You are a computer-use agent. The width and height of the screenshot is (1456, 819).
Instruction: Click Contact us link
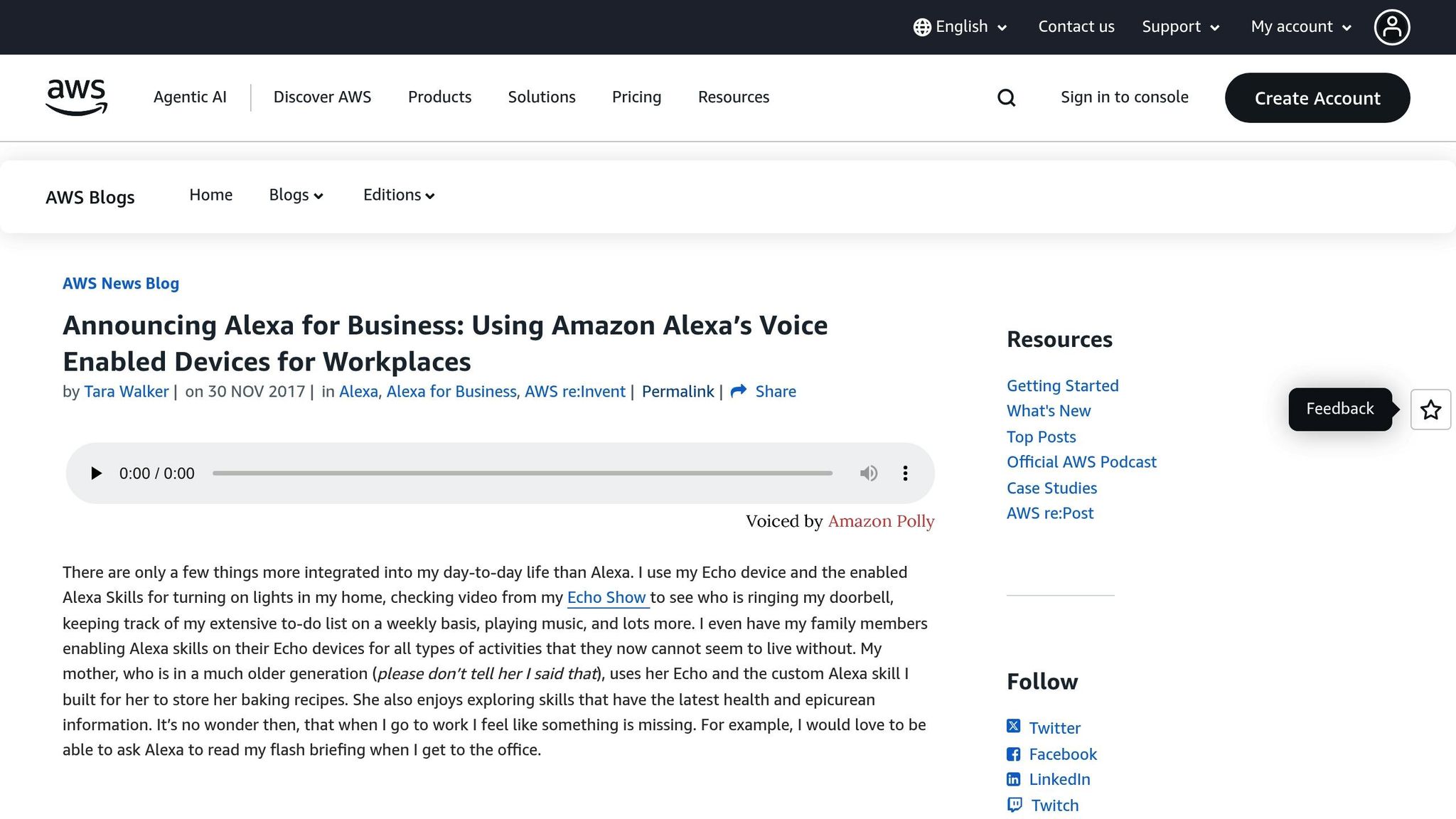click(1076, 27)
